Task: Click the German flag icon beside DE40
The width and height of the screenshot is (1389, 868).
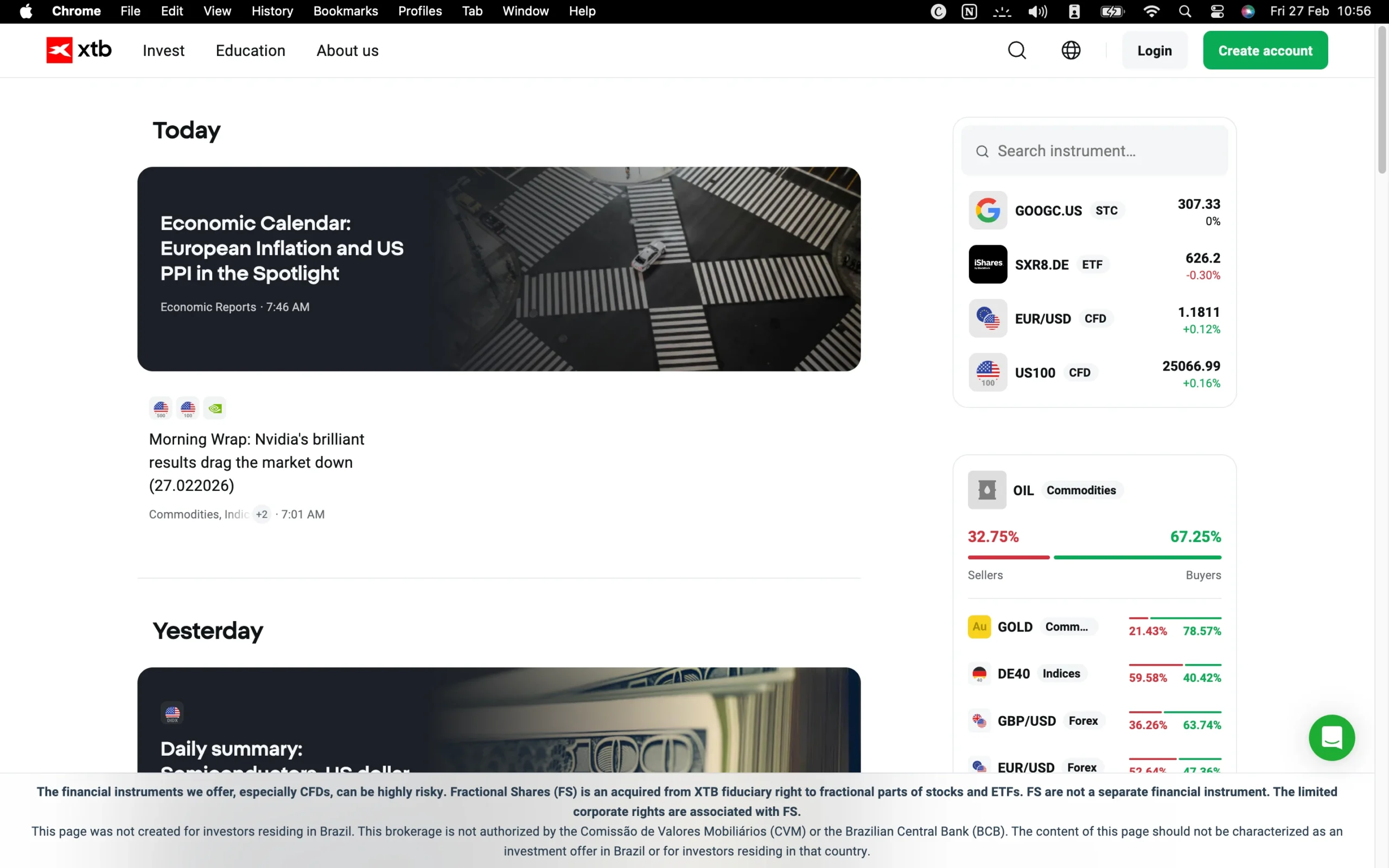Action: tap(980, 673)
